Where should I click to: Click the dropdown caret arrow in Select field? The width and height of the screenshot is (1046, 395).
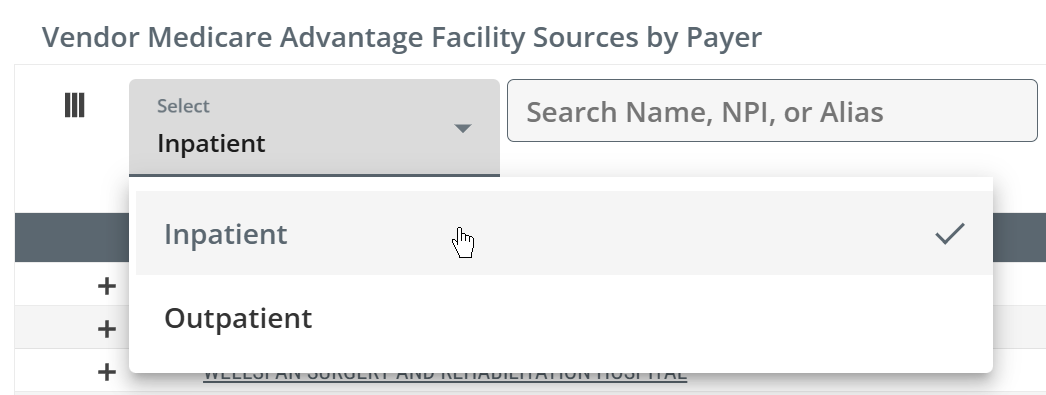tap(462, 128)
